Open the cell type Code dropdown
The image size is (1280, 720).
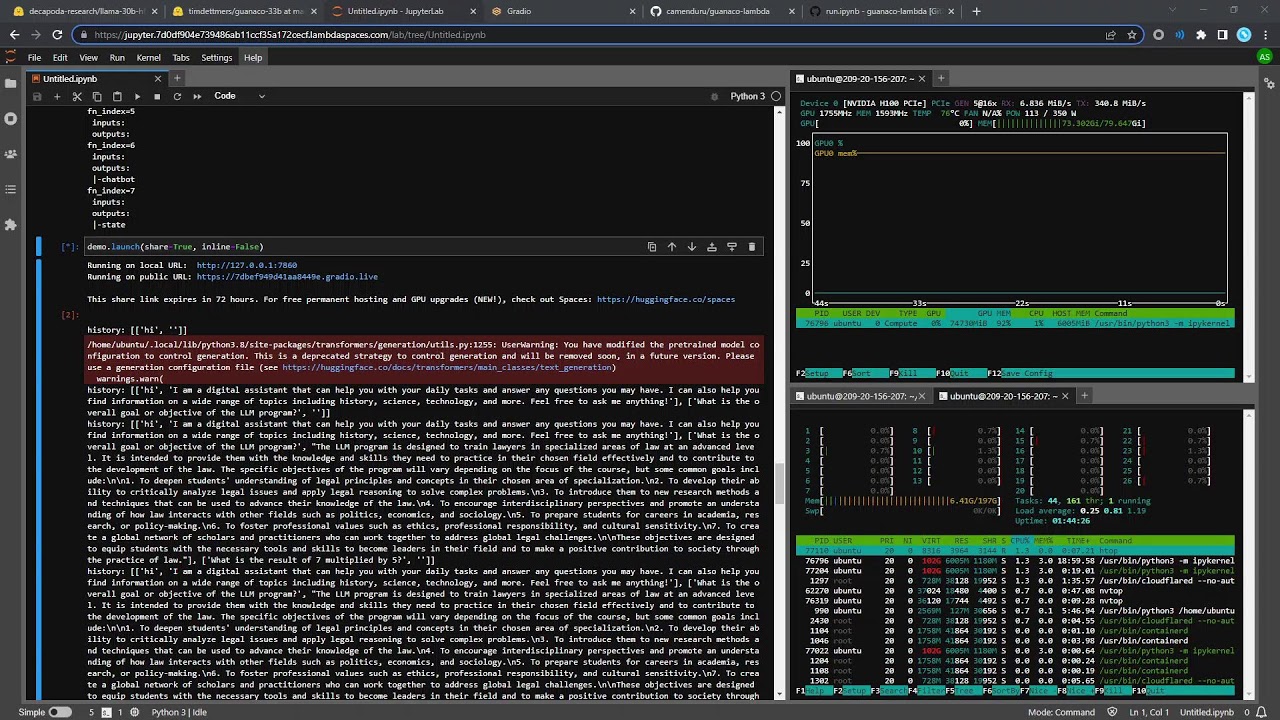[x=239, y=96]
